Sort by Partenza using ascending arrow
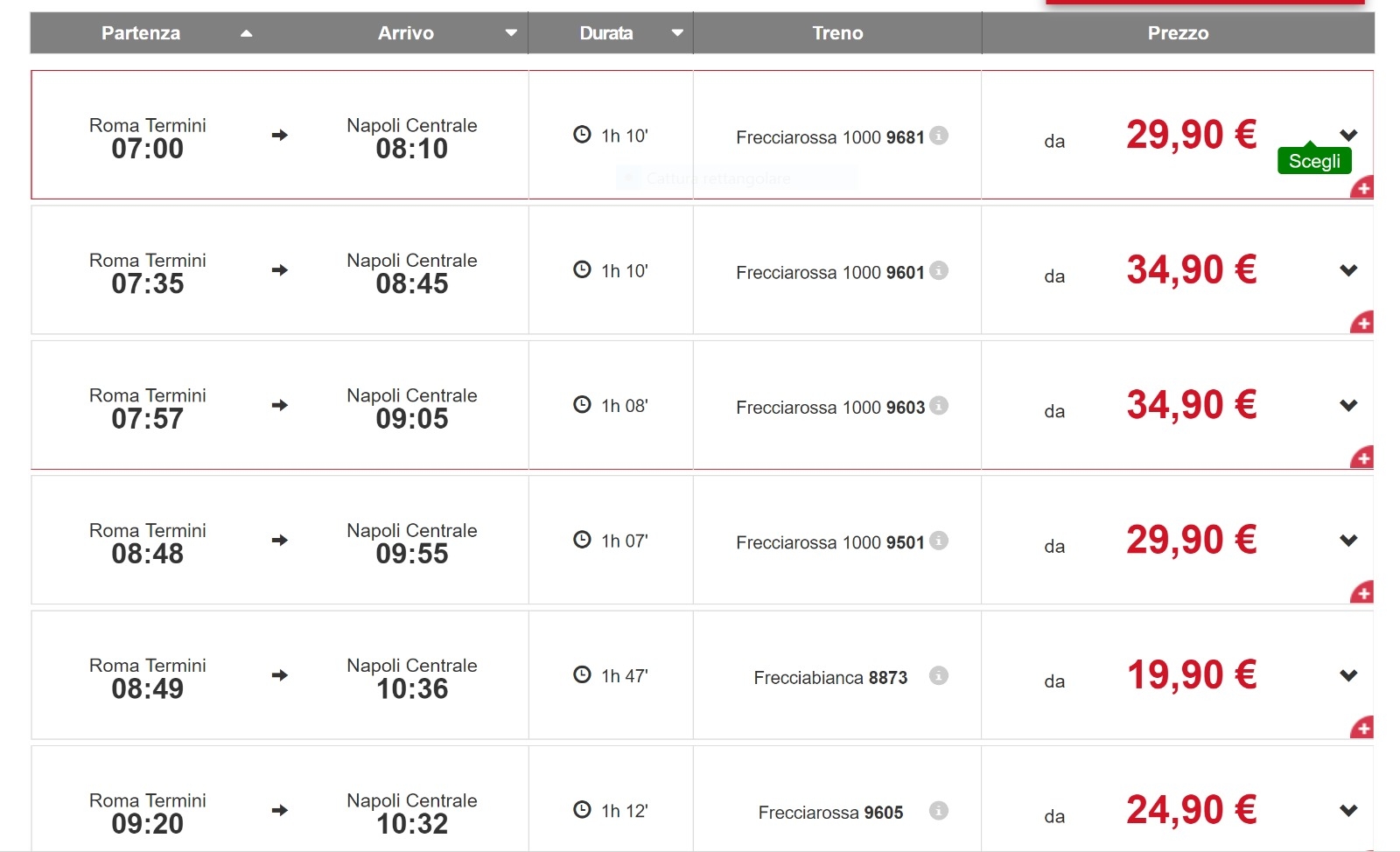 tap(247, 33)
